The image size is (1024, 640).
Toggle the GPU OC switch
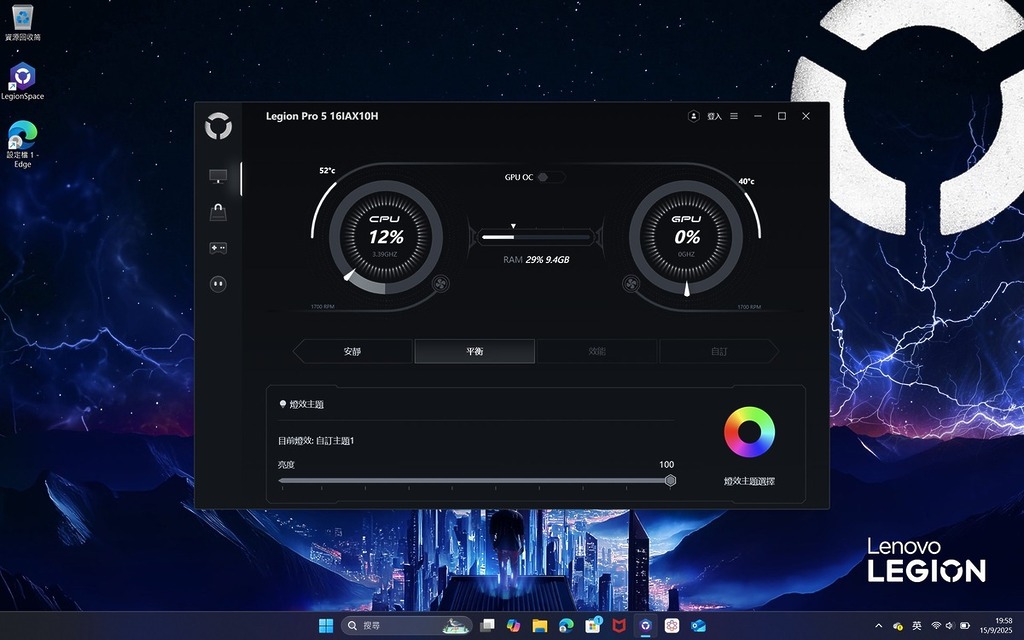tap(550, 177)
